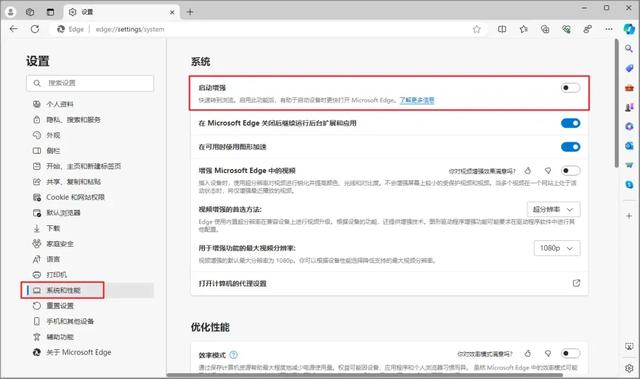Open a new tab with plus button
This screenshot has width=640, height=379.
[190, 12]
